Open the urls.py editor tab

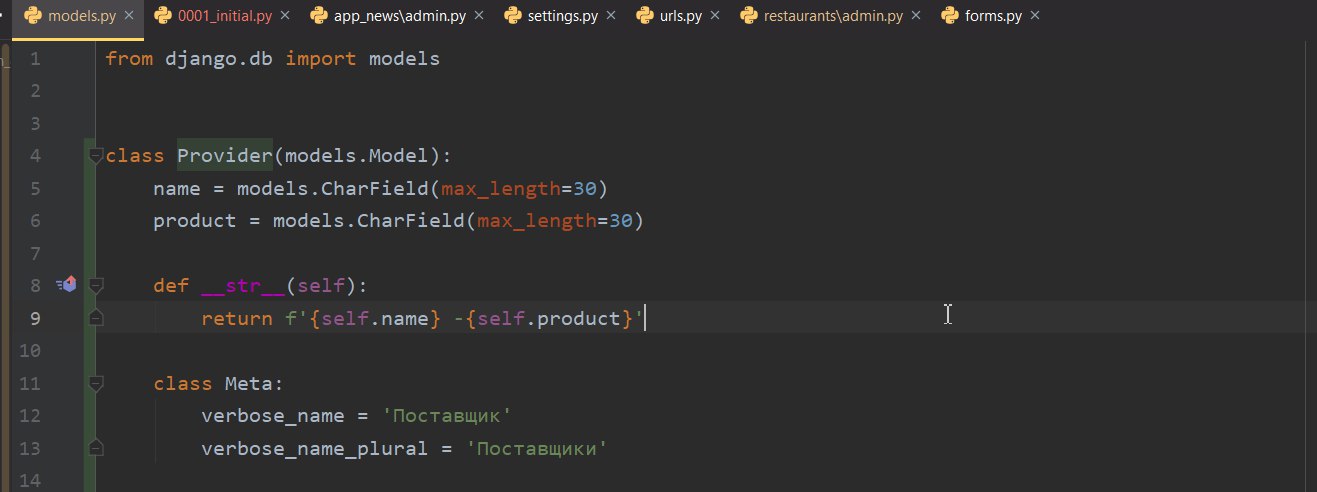(681, 16)
